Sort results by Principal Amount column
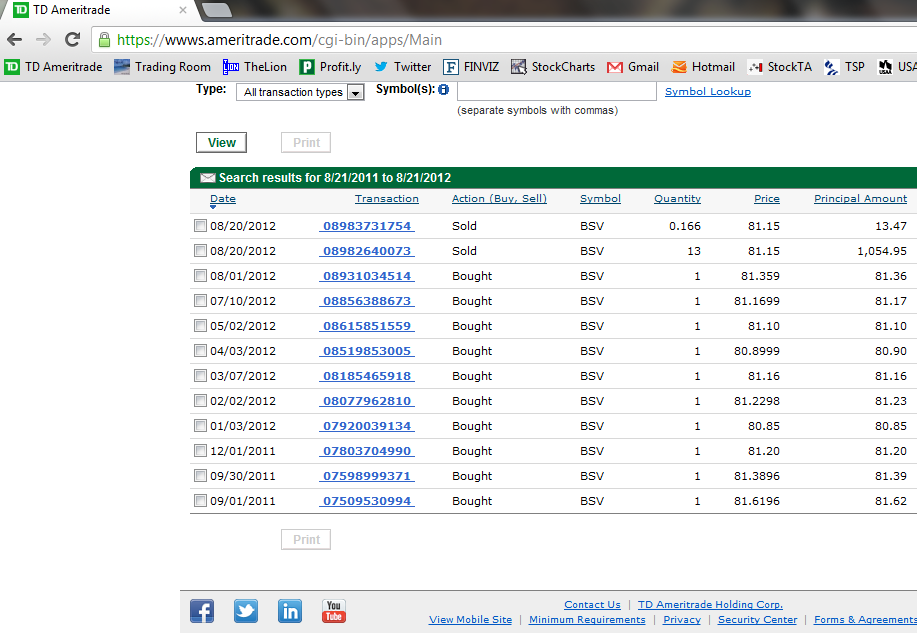The image size is (917, 633). (x=860, y=199)
